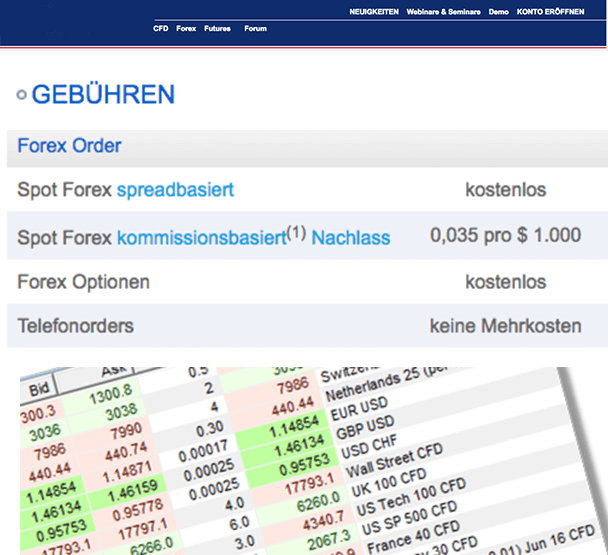Open the Demo link in header
The image size is (608, 555).
(x=498, y=12)
